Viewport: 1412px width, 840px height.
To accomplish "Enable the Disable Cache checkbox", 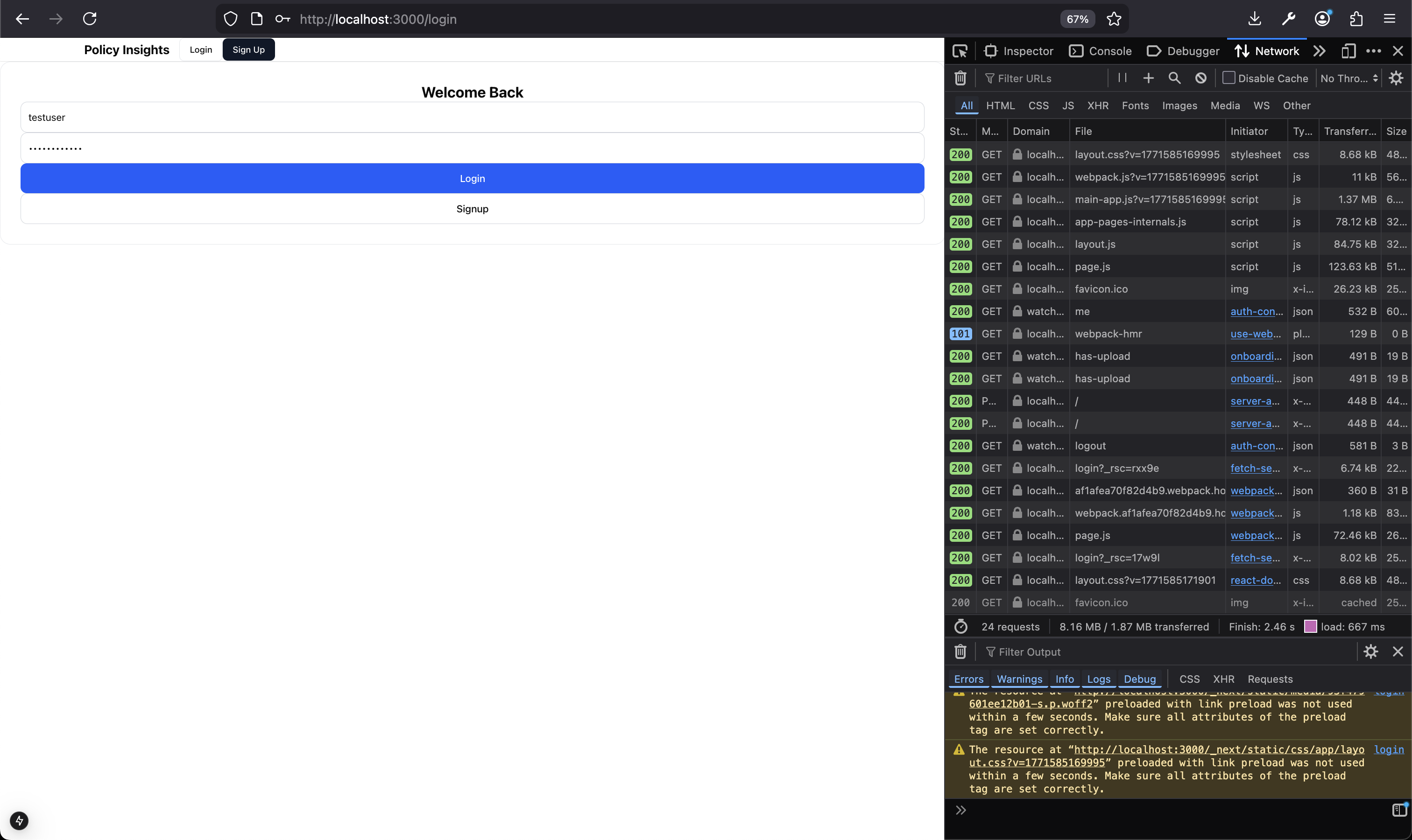I will click(1228, 78).
